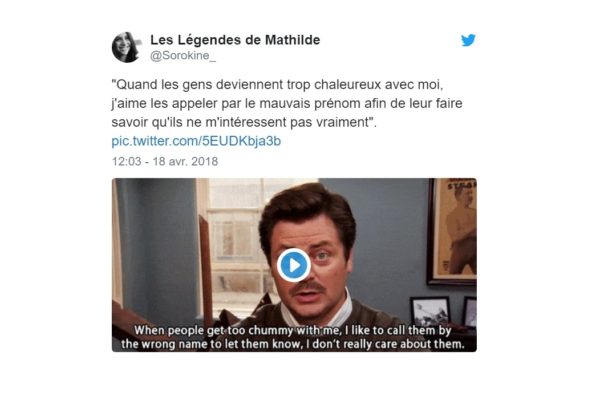Click the framed poster on the video's wall
The height and width of the screenshot is (400, 600).
(x=453, y=232)
